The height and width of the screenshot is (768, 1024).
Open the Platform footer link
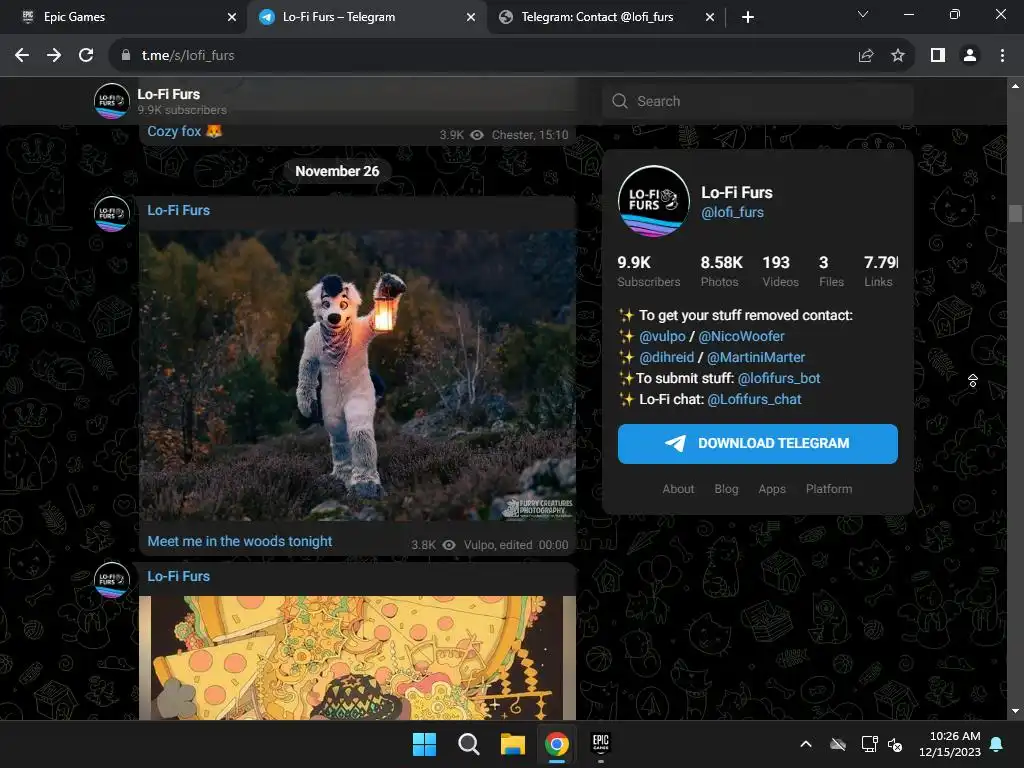pyautogui.click(x=829, y=489)
